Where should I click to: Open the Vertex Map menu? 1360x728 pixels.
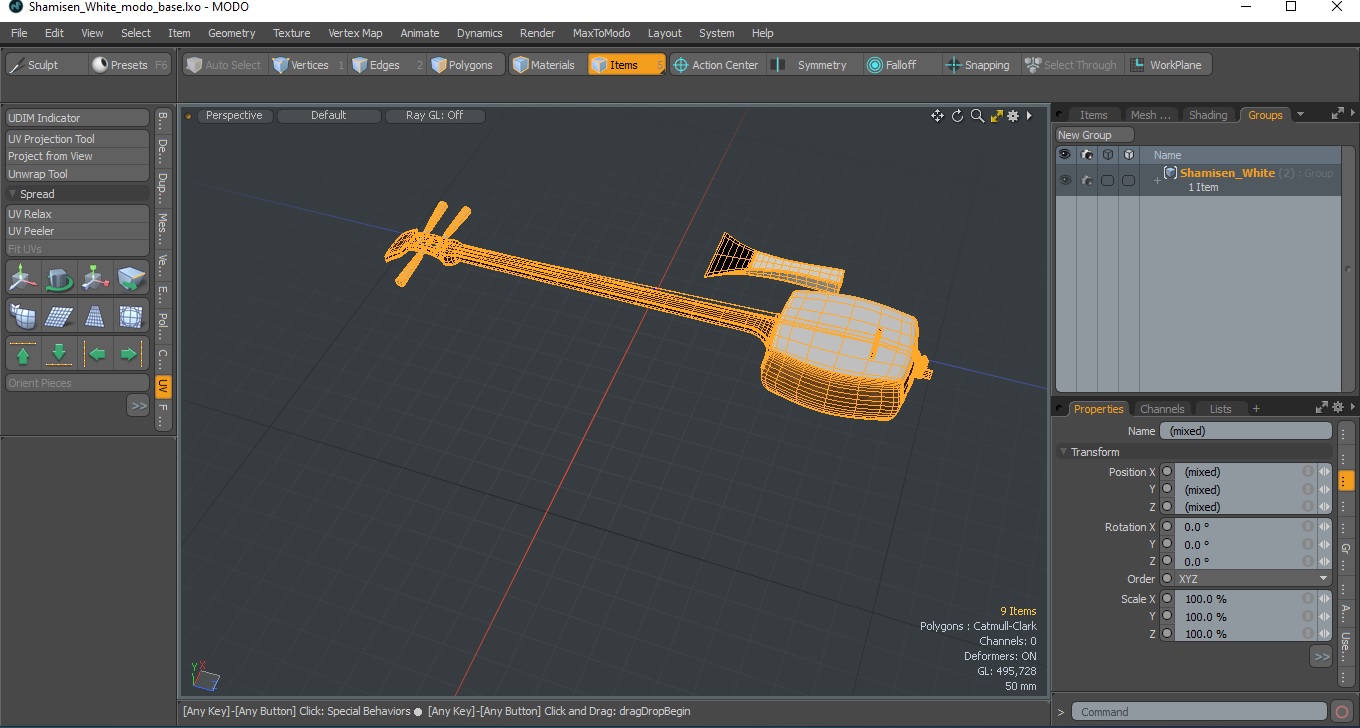click(355, 33)
